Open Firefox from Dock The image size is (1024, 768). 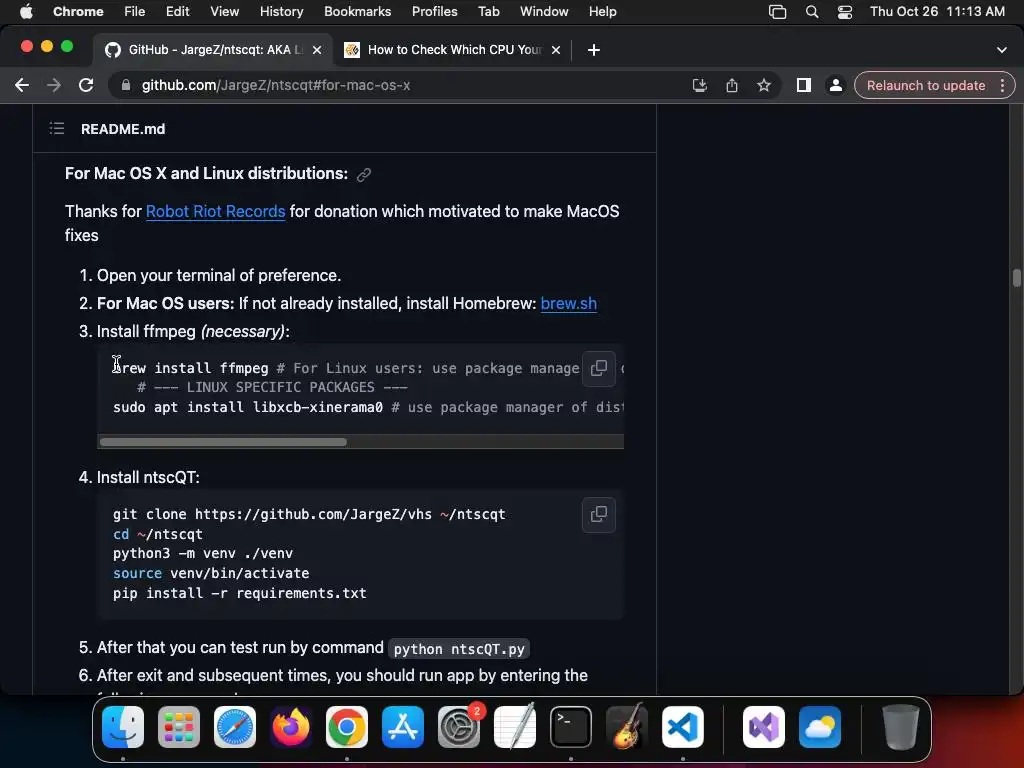(x=291, y=727)
